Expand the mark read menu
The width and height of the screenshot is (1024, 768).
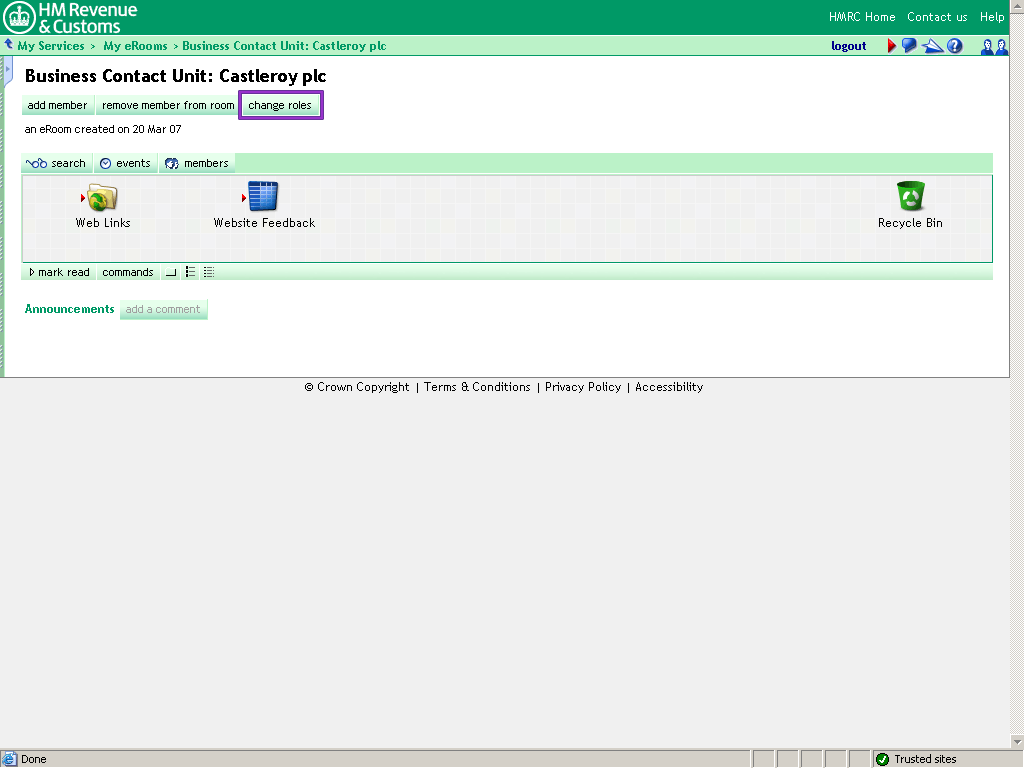pyautogui.click(x=59, y=272)
